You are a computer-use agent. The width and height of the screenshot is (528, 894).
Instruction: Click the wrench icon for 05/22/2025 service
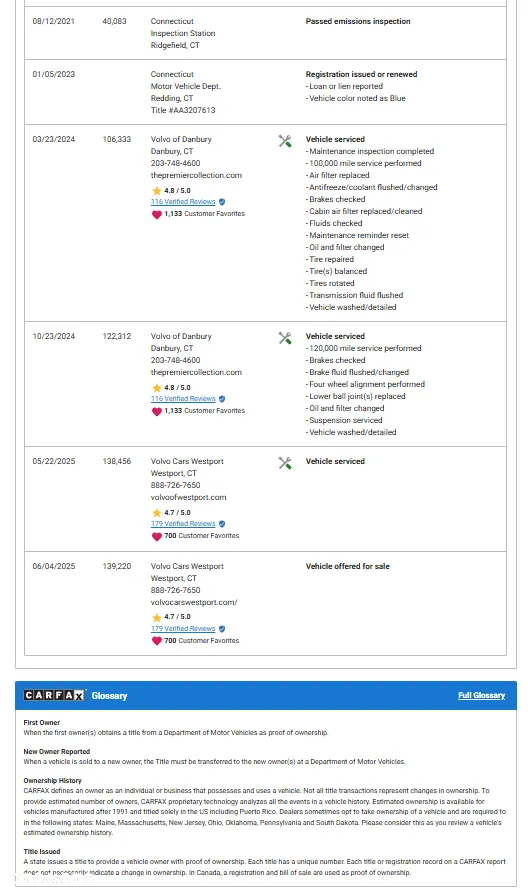point(285,463)
